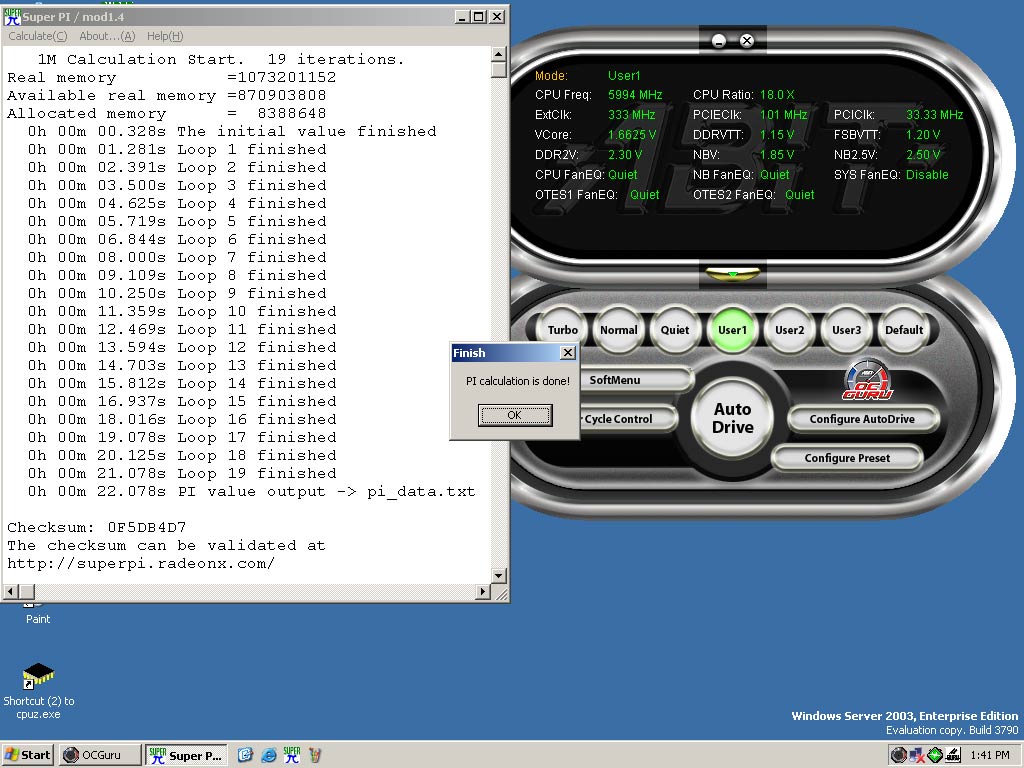Click the ExtClk 333 MHz value
The width and height of the screenshot is (1024, 768).
(x=631, y=114)
